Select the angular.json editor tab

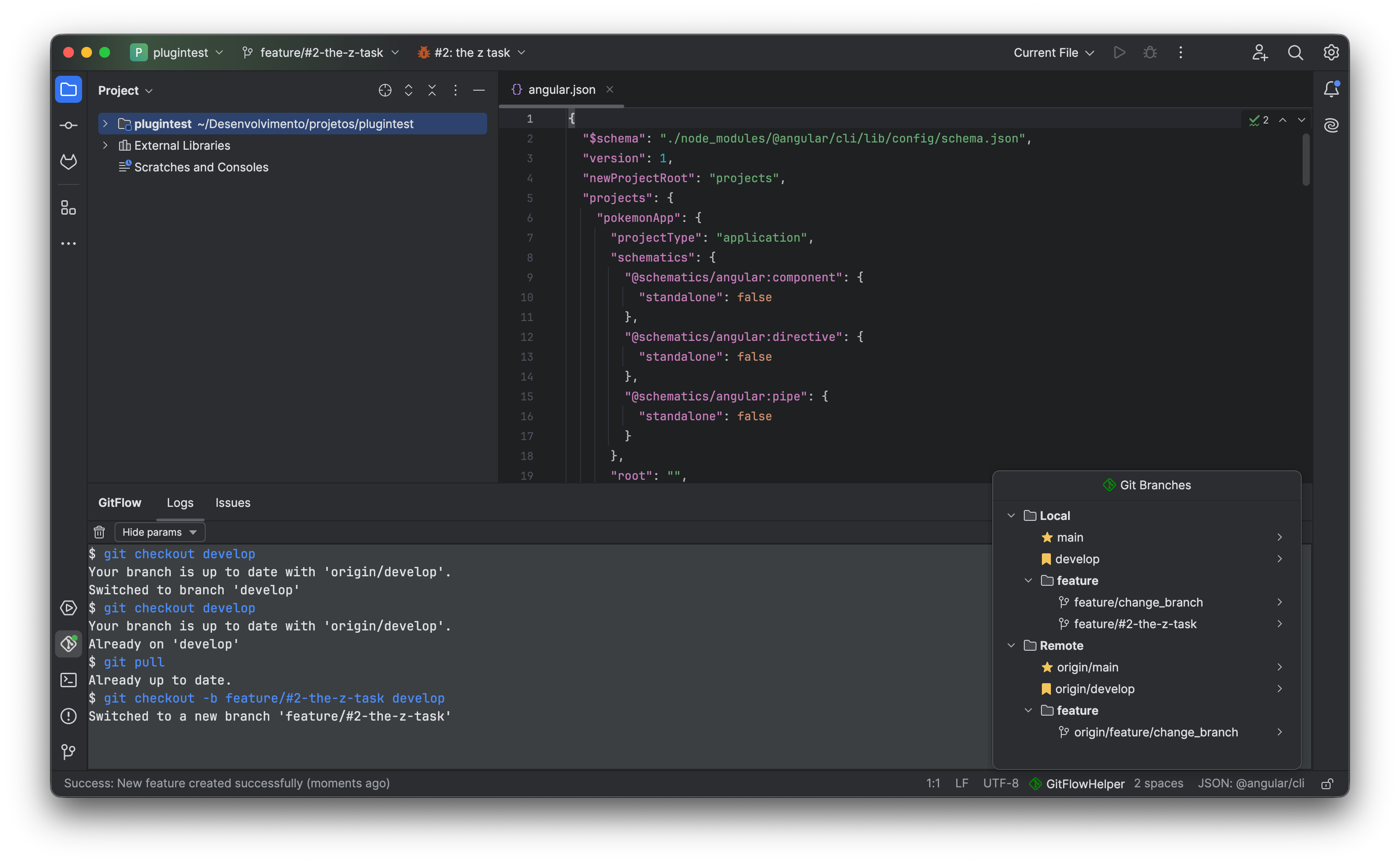(561, 90)
